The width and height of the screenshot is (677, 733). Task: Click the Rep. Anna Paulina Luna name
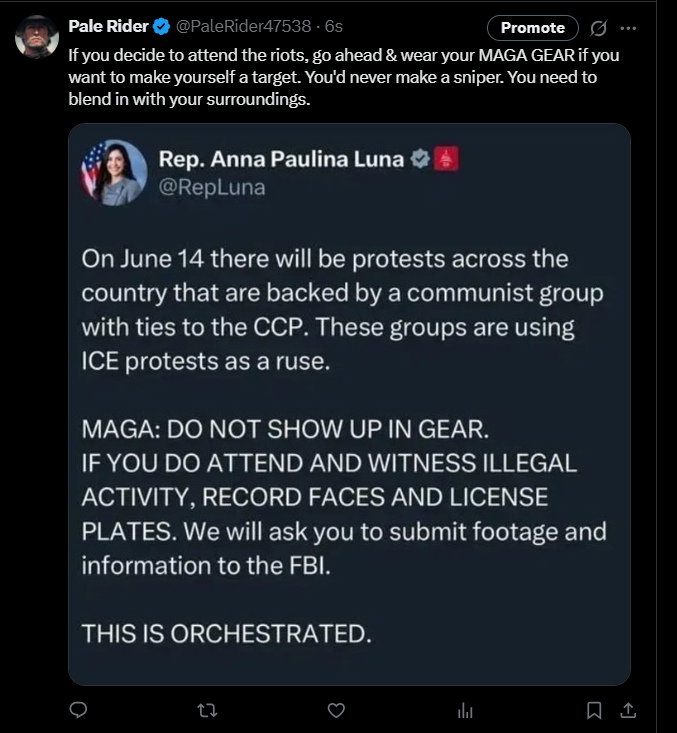pyautogui.click(x=281, y=159)
